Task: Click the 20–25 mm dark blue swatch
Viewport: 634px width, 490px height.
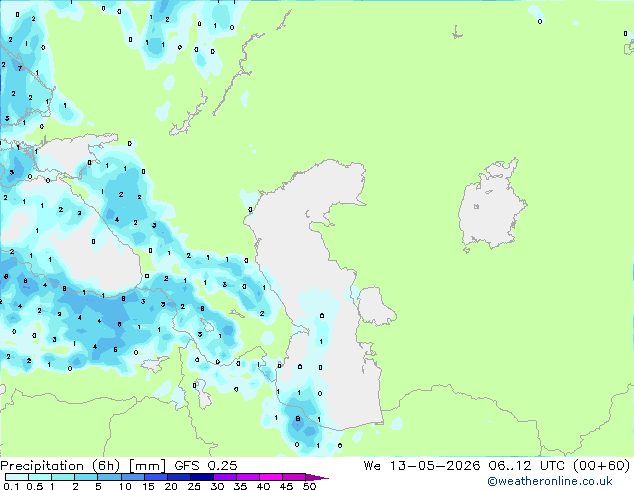Action: [178, 477]
